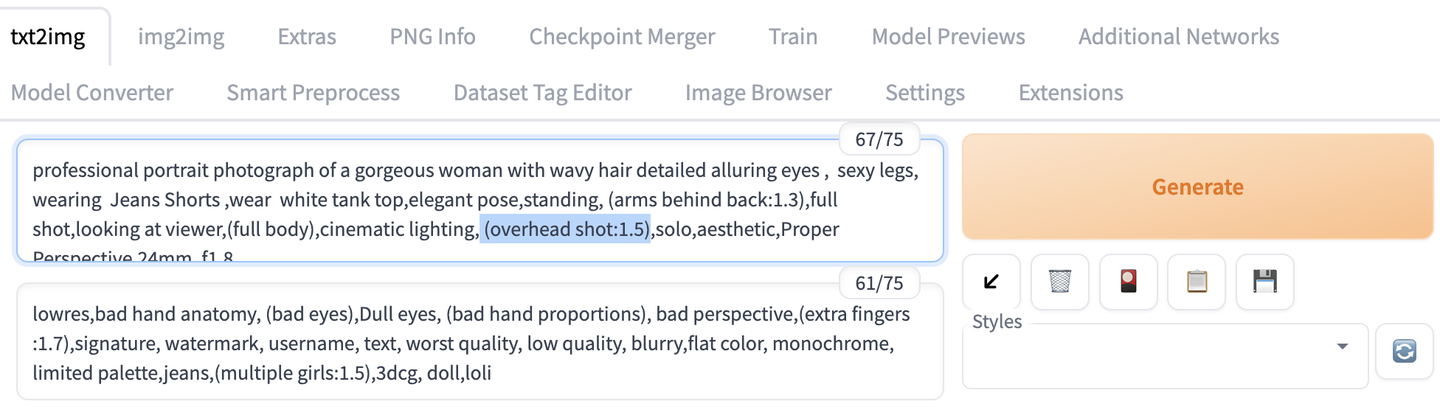The image size is (1440, 407).
Task: Click inside the positive prompt text box
Action: (x=480, y=200)
